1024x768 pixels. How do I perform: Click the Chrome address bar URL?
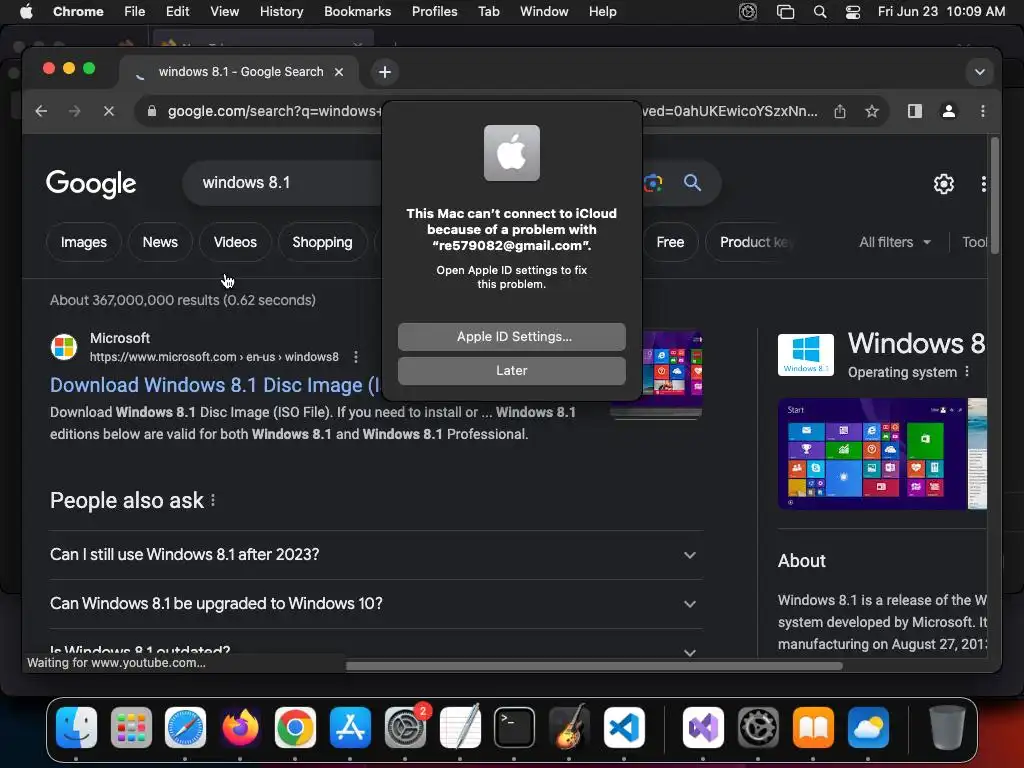click(x=274, y=111)
